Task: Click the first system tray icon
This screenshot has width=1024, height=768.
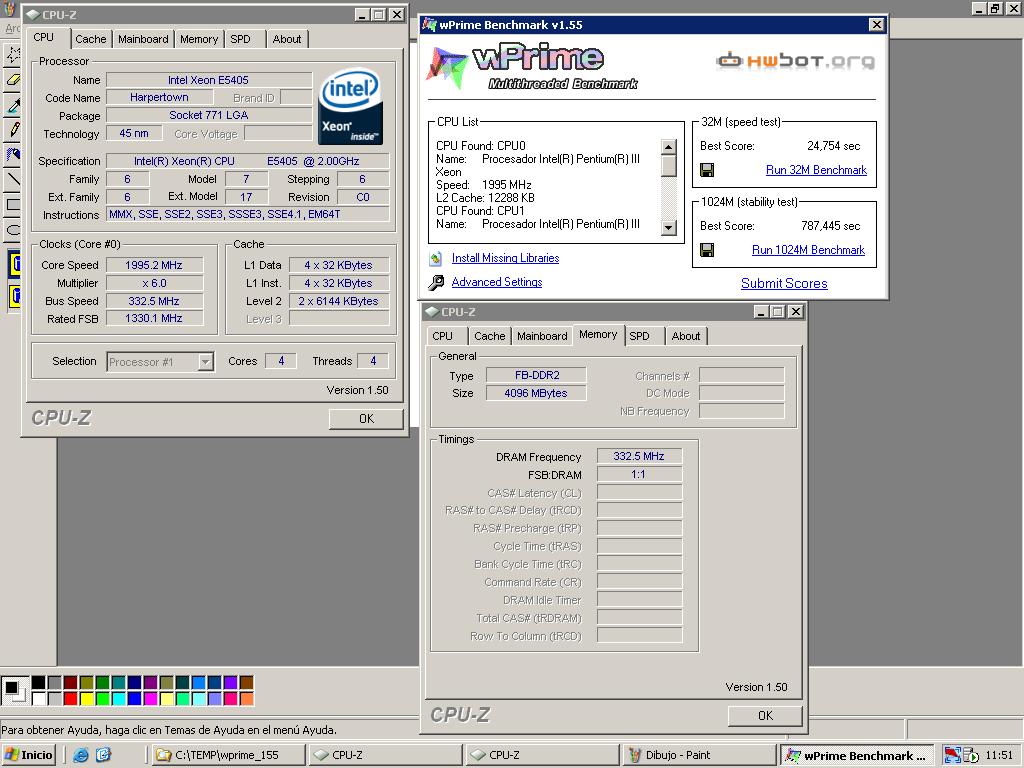Action: tap(952, 755)
